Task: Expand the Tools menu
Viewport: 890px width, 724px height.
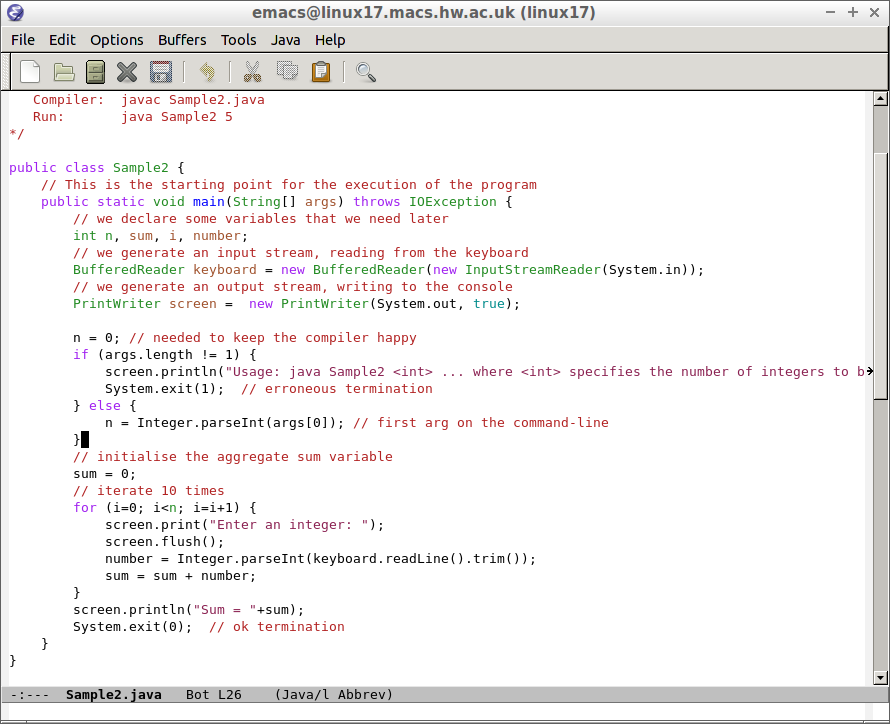Action: [239, 40]
